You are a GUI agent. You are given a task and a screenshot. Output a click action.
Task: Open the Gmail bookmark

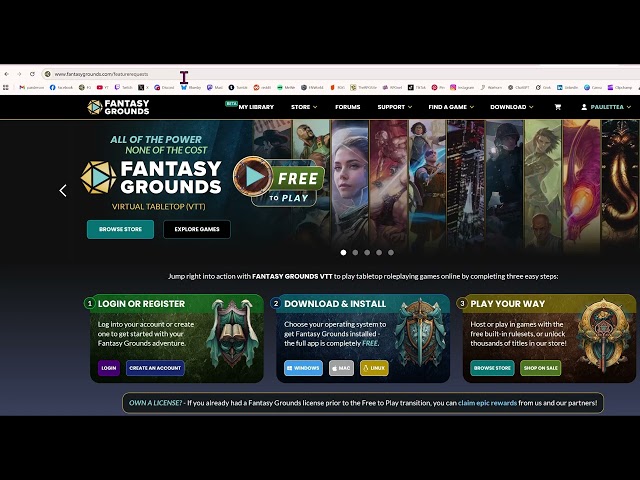(31, 87)
